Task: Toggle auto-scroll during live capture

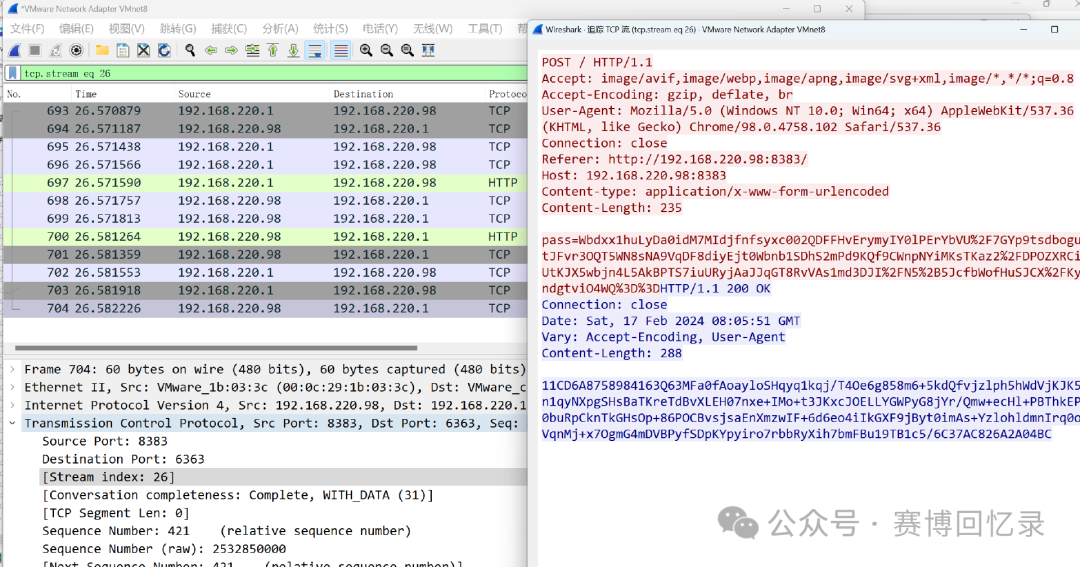Action: (x=315, y=50)
